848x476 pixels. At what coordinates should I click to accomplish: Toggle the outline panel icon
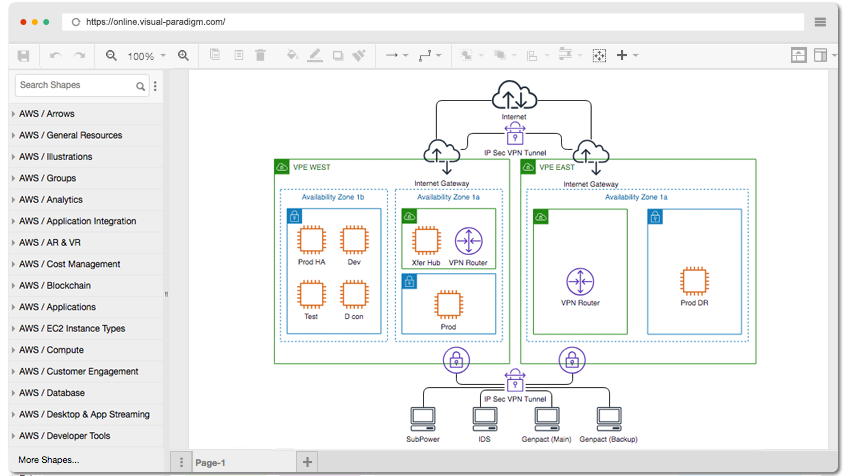(x=798, y=55)
